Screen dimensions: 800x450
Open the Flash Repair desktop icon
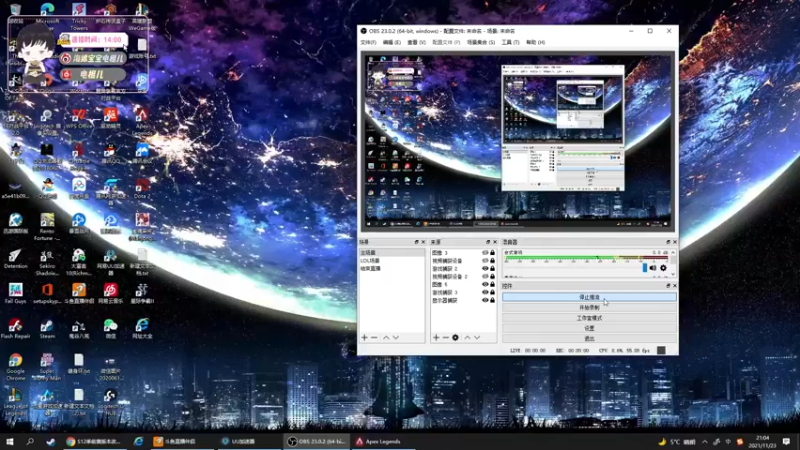15,330
